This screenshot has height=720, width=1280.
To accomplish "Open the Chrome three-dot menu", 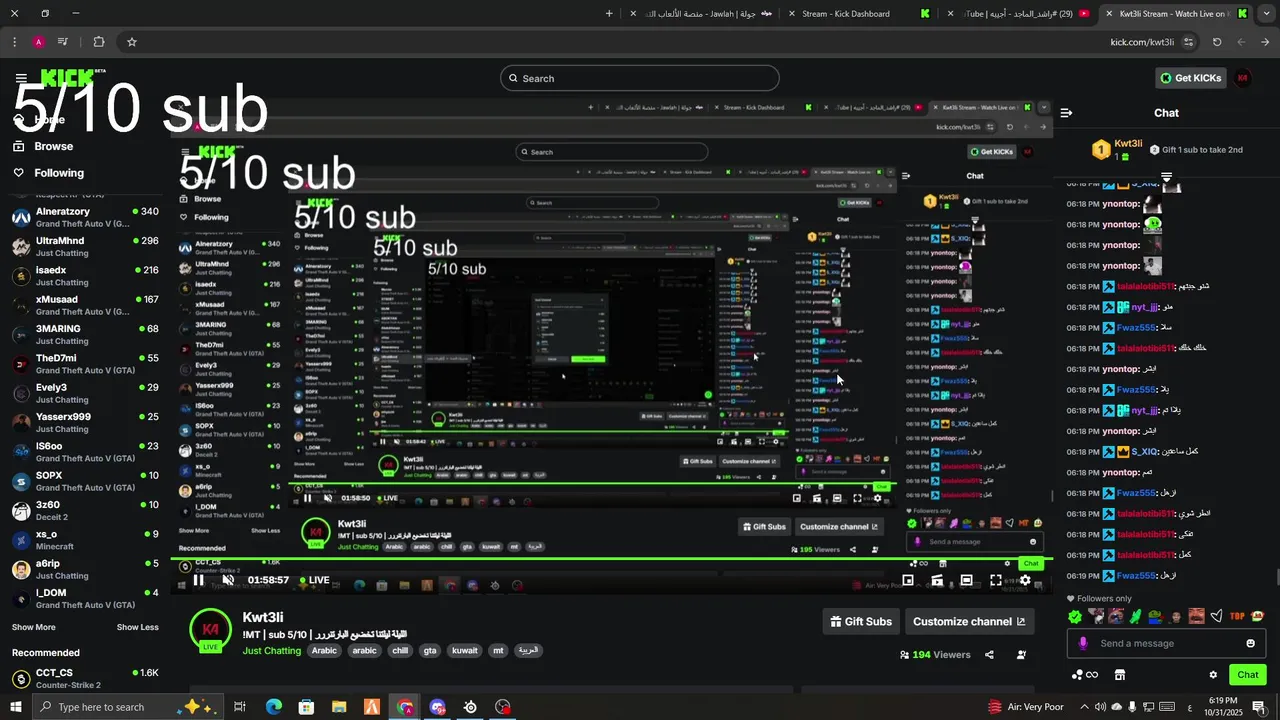I will point(14,42).
